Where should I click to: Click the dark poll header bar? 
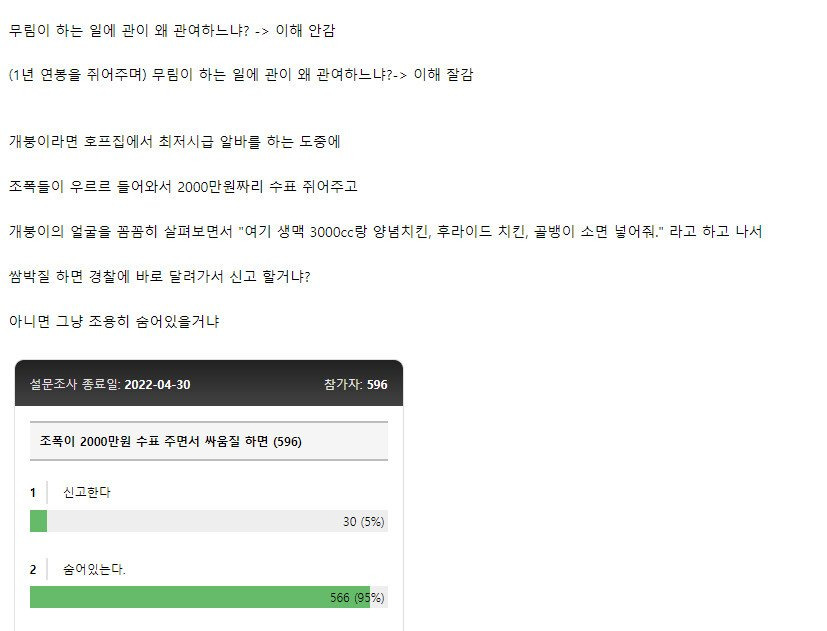coord(209,384)
